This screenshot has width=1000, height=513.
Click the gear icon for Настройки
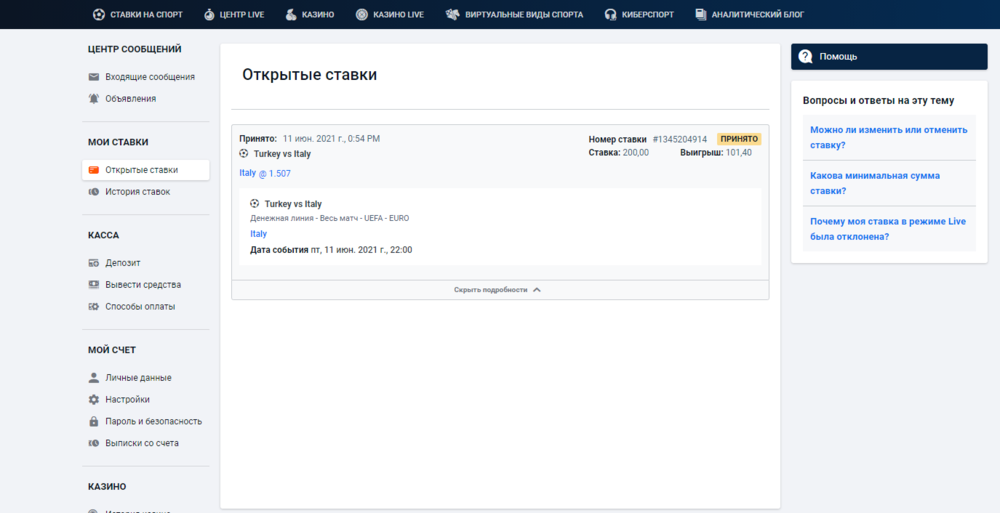coord(94,399)
